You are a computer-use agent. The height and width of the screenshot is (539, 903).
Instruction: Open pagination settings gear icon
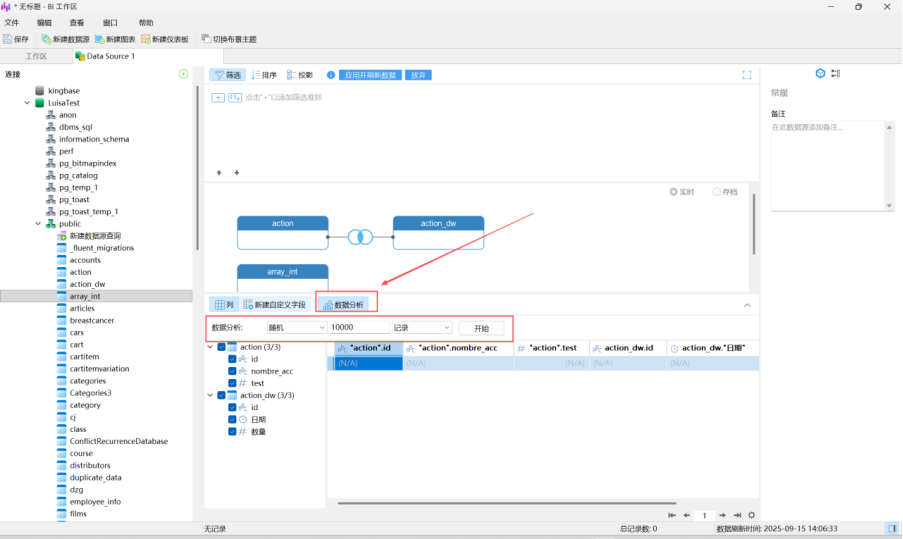pyautogui.click(x=752, y=515)
